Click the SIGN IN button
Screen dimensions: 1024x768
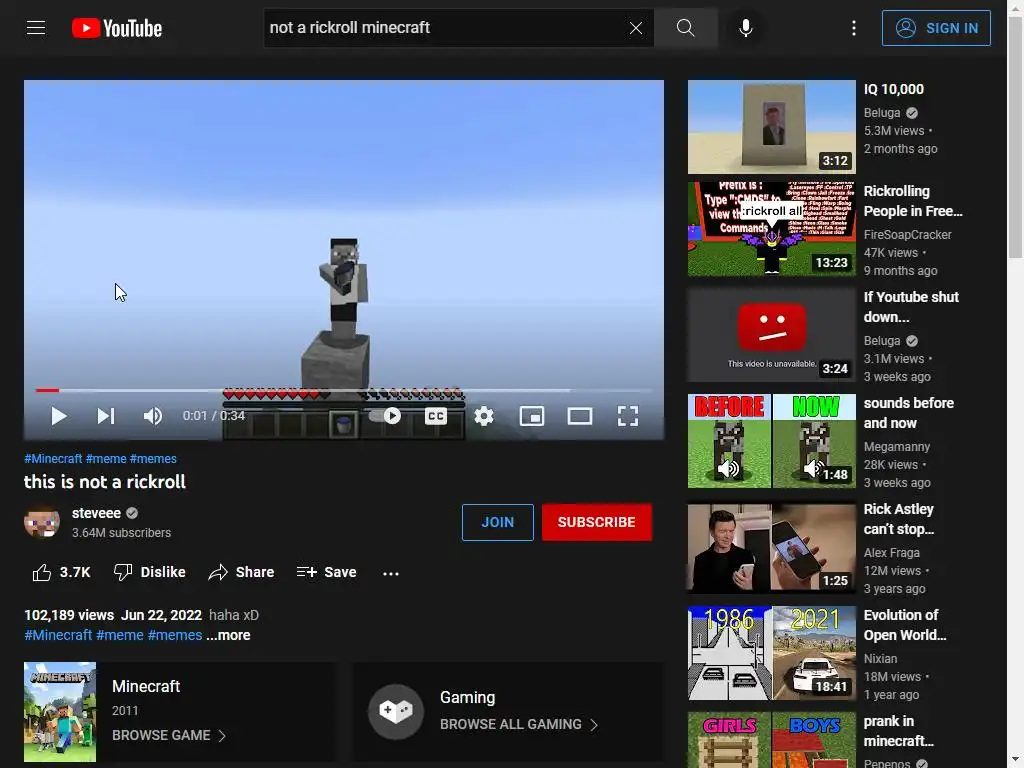(x=936, y=28)
